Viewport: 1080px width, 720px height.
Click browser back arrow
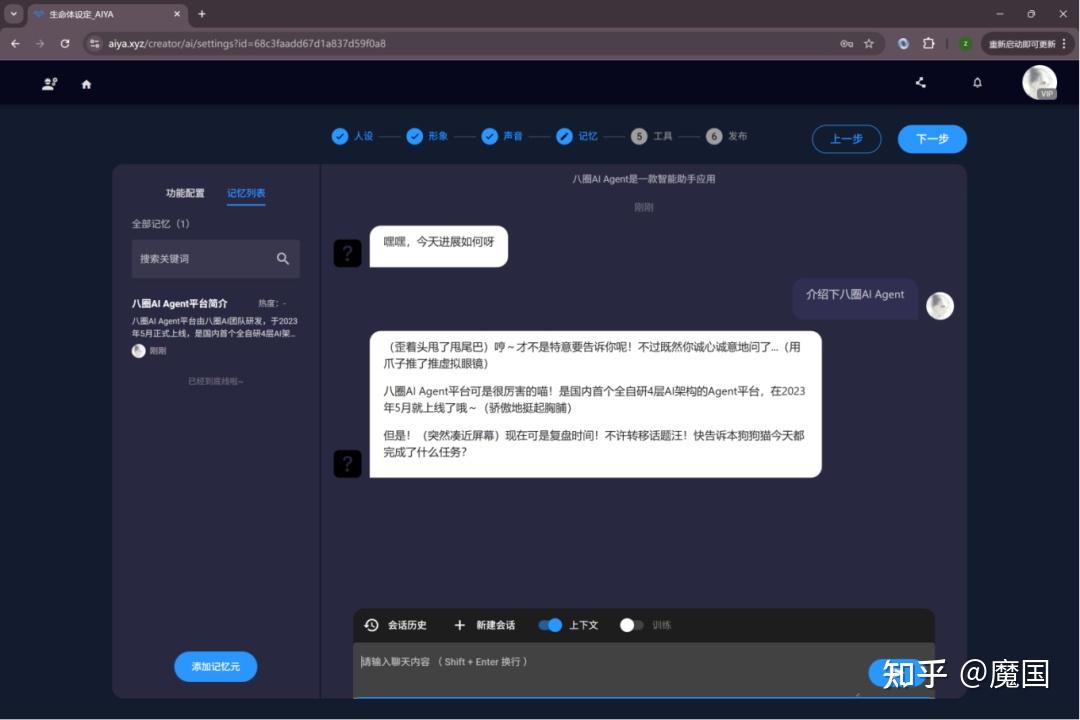(15, 43)
